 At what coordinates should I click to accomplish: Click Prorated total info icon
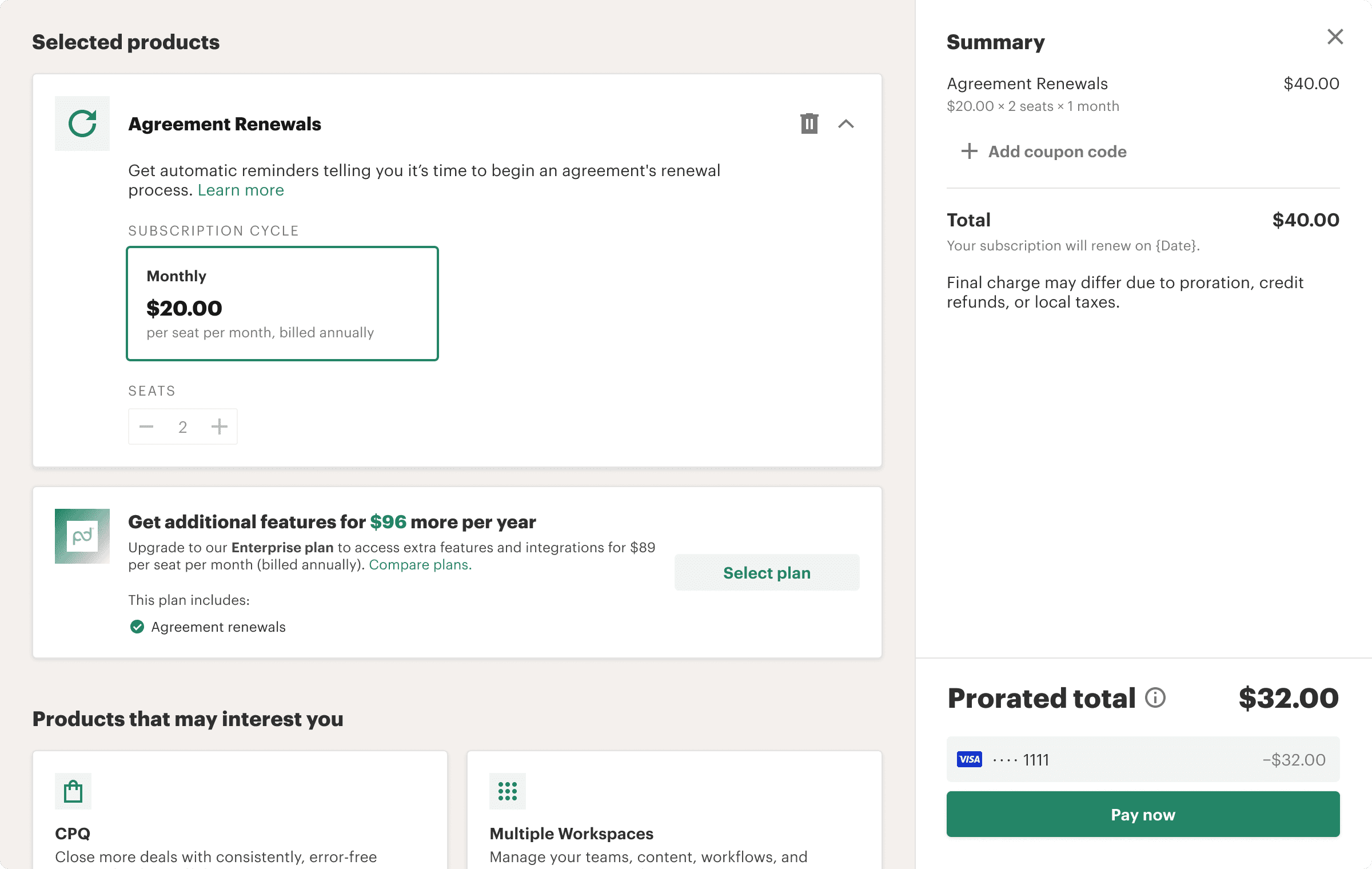tap(1155, 698)
